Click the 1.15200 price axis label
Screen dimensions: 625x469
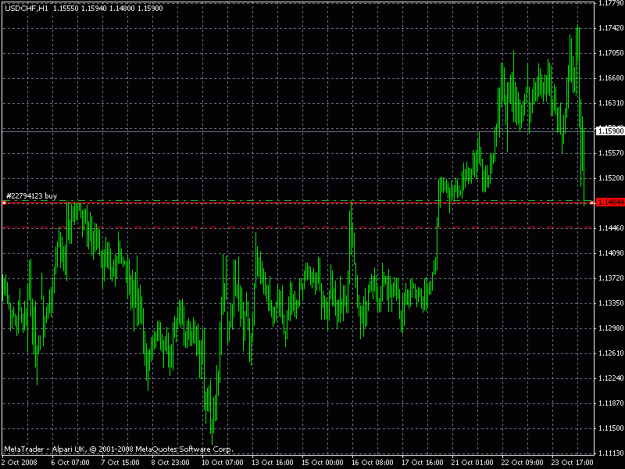[x=611, y=178]
